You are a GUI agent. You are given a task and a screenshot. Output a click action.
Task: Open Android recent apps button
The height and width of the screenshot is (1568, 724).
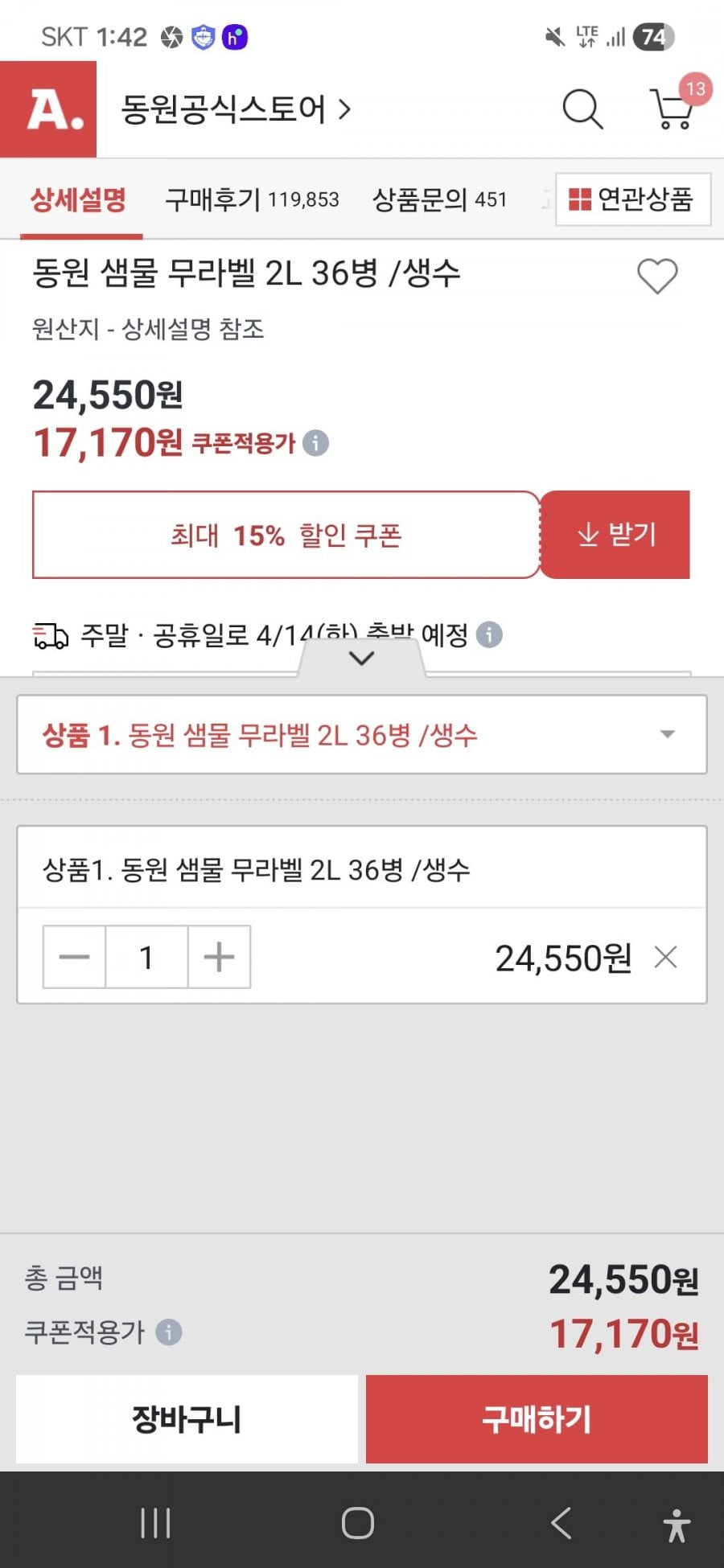click(x=155, y=1523)
